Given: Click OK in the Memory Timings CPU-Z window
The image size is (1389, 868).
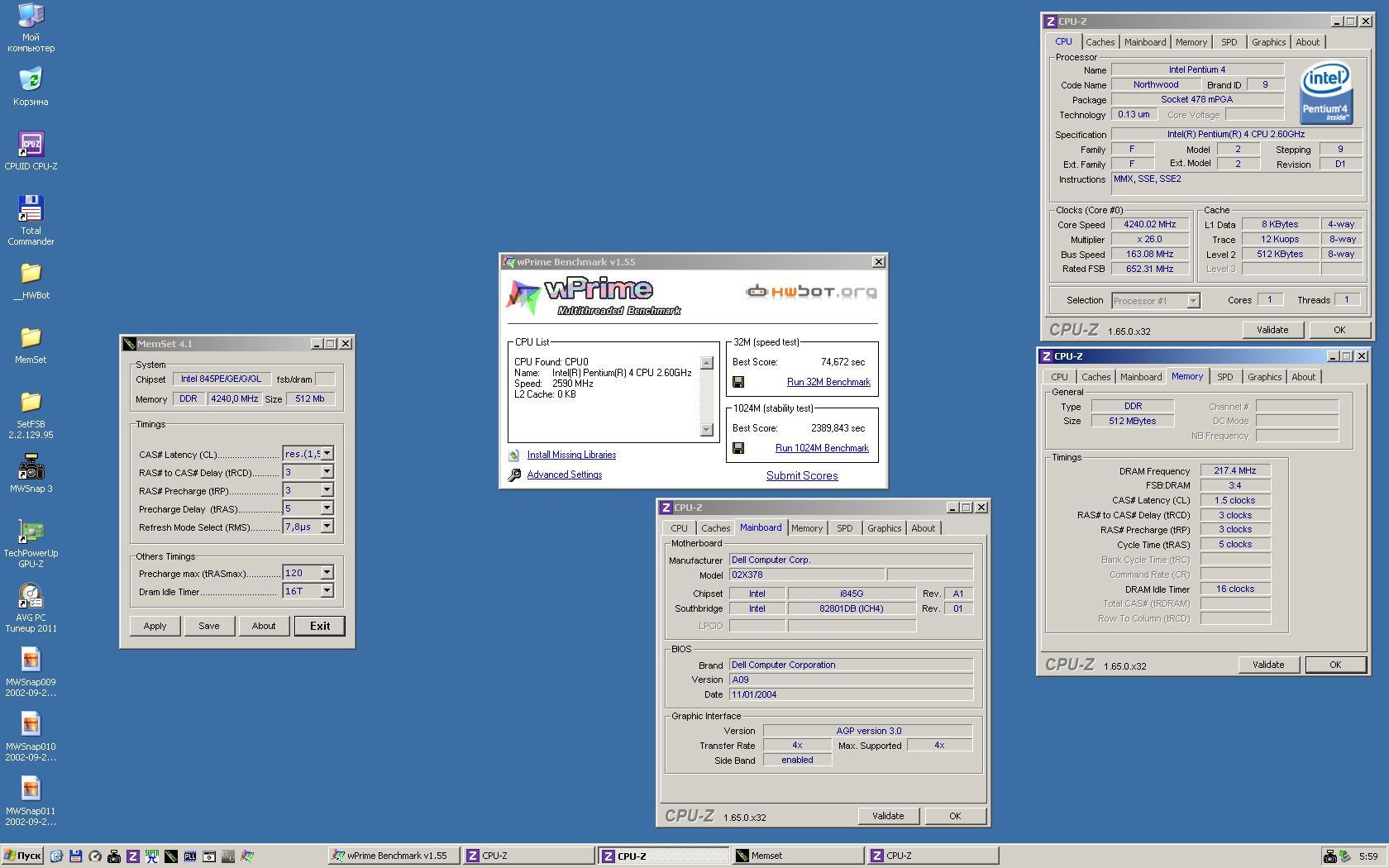Looking at the screenshot, I should pos(1334,665).
